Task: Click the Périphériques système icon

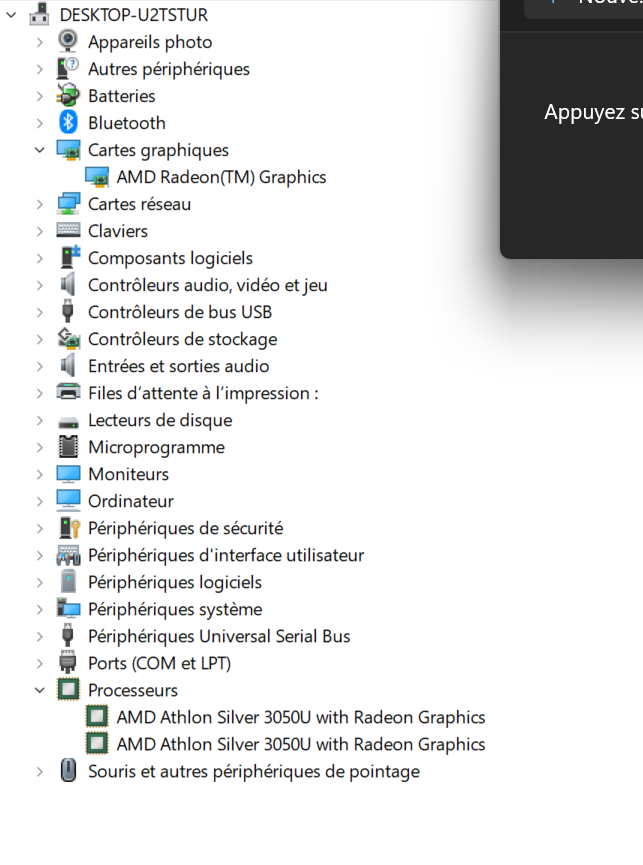Action: point(68,609)
